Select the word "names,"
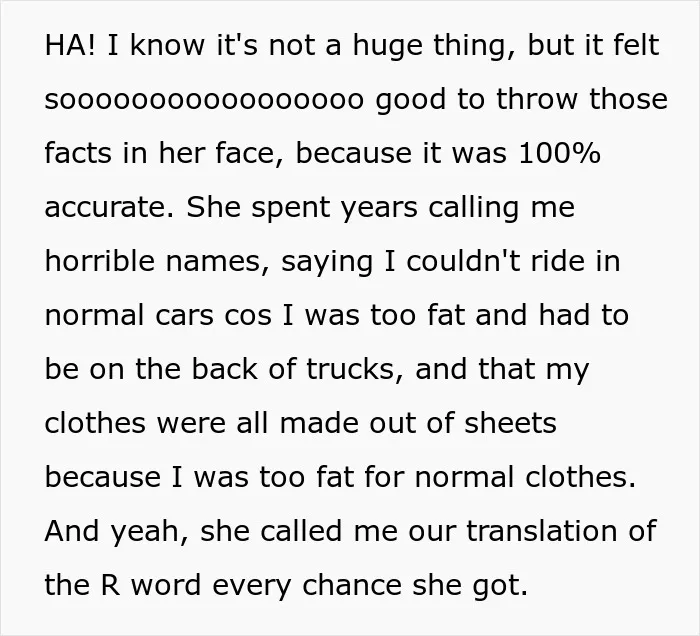The width and height of the screenshot is (700, 636). pyautogui.click(x=218, y=262)
